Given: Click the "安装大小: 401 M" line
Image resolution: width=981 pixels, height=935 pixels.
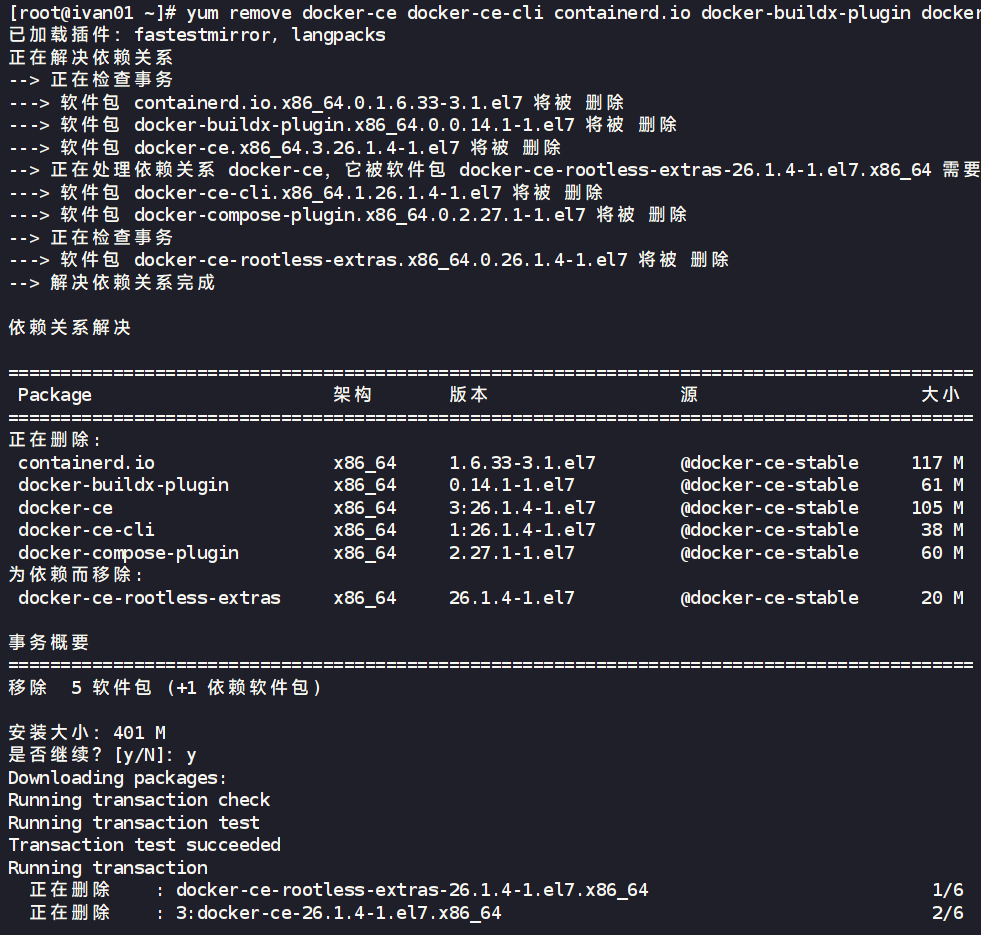Looking at the screenshot, I should pyautogui.click(x=87, y=733).
